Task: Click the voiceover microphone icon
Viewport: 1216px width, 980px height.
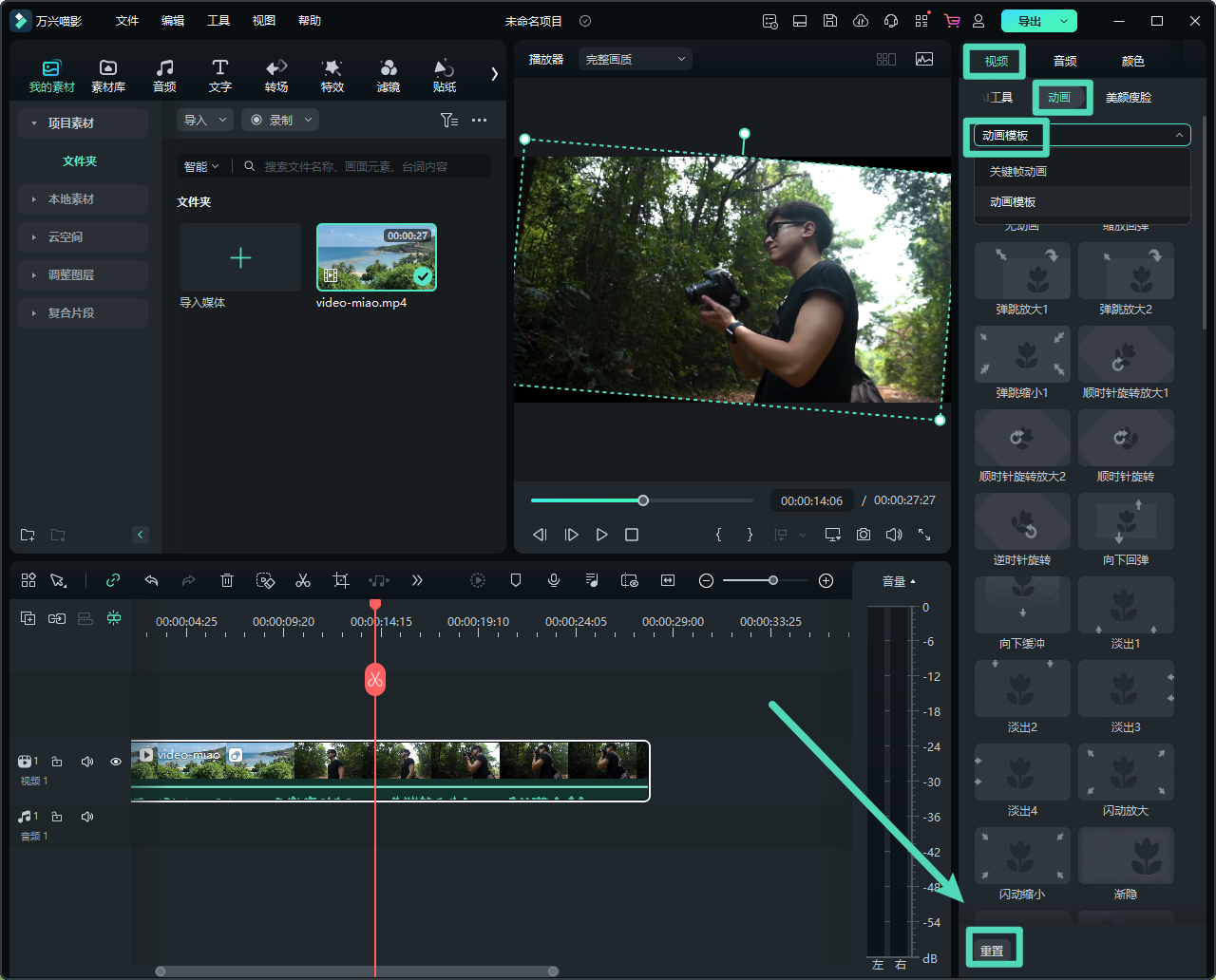Action: click(554, 580)
